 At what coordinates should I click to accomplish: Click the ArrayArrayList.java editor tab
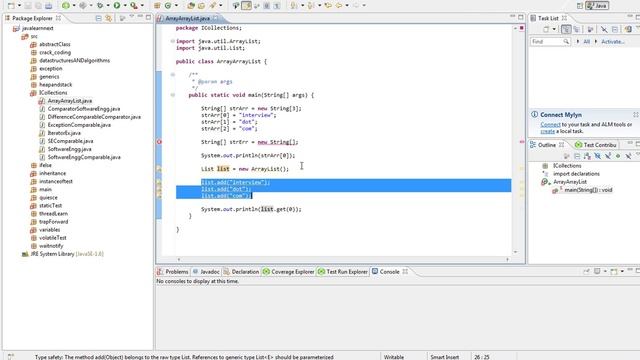pyautogui.click(x=188, y=18)
